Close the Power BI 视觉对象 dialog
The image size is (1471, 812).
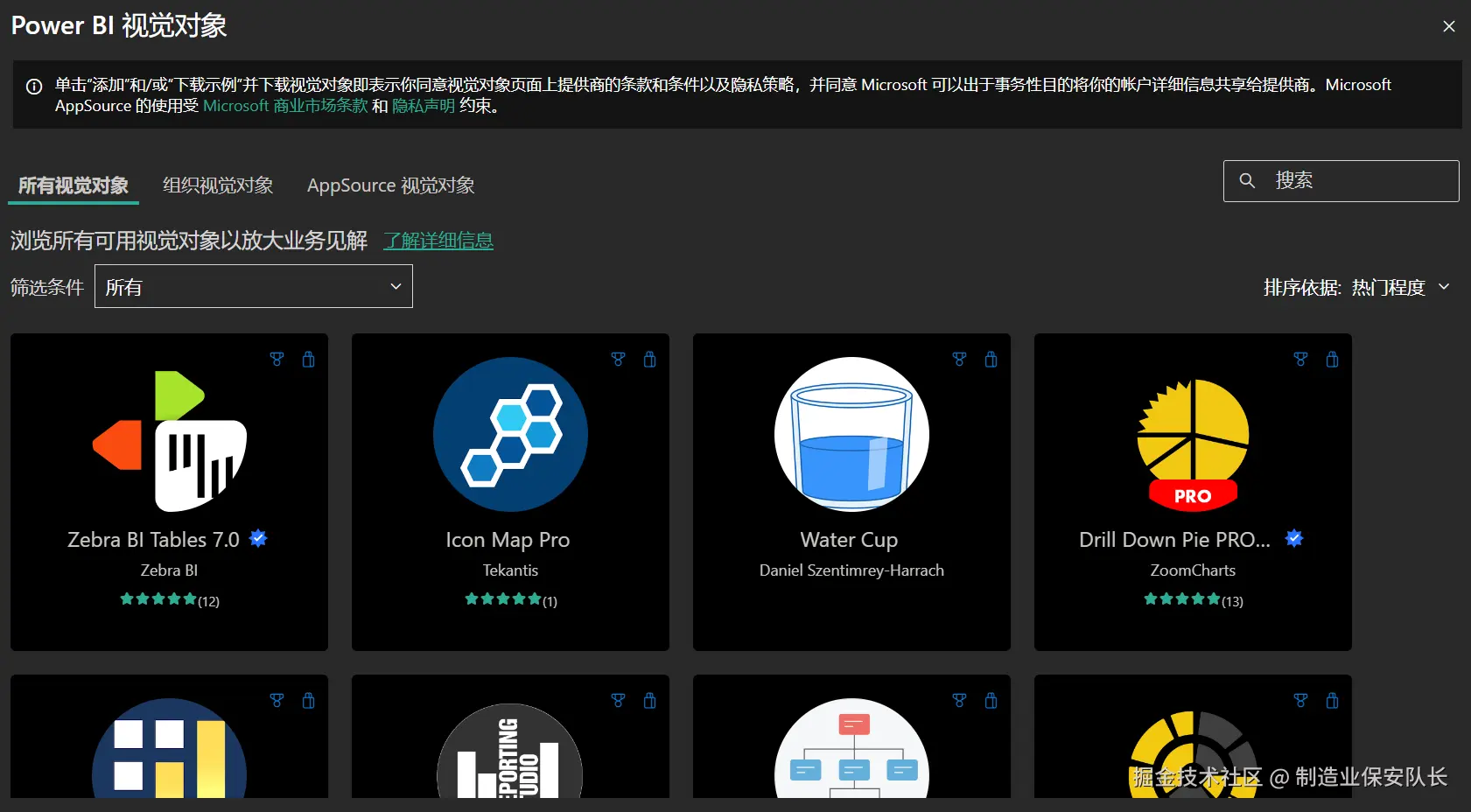click(1449, 26)
